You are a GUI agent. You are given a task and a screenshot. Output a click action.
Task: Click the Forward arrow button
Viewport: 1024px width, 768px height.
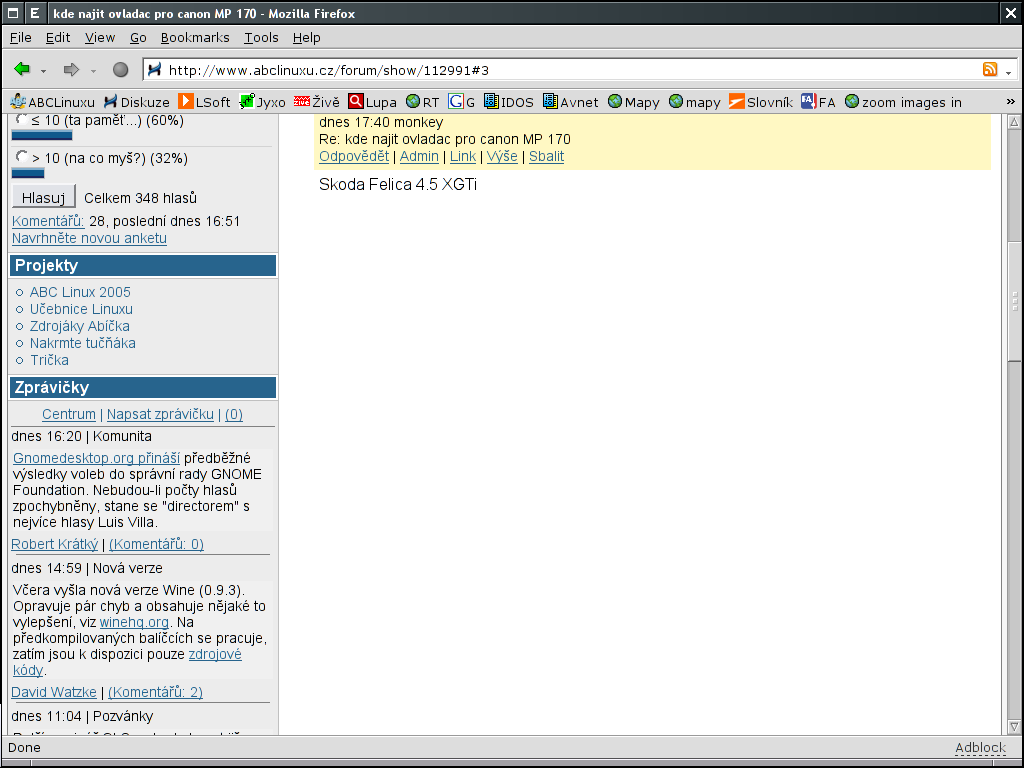[71, 70]
